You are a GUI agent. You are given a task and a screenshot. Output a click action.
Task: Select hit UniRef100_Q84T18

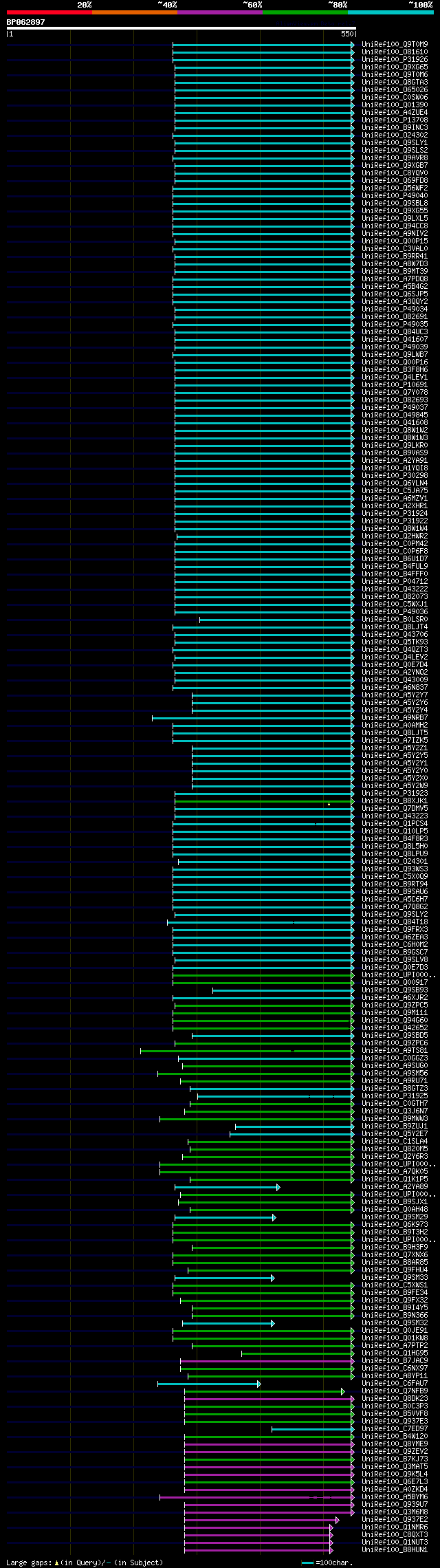(x=395, y=922)
